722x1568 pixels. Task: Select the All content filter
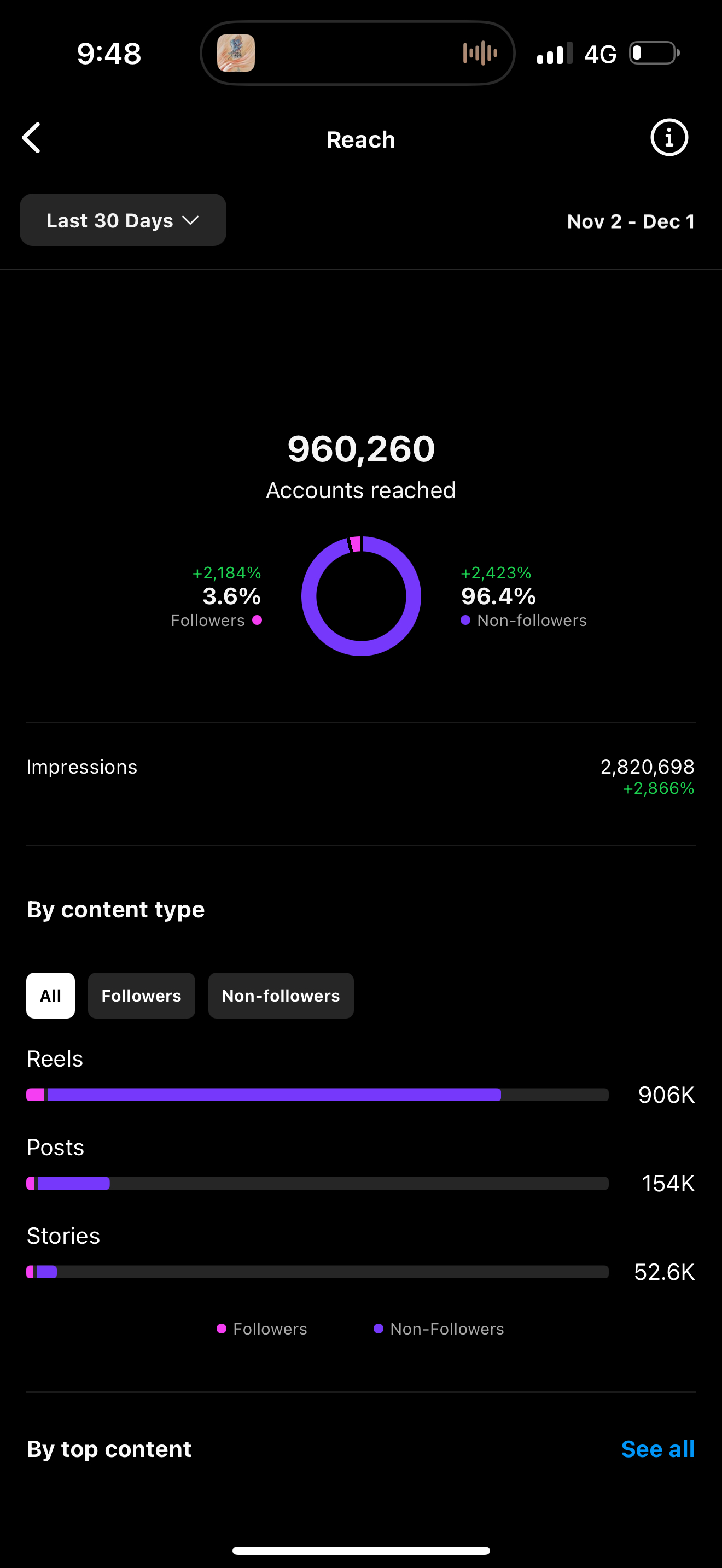[x=50, y=996]
